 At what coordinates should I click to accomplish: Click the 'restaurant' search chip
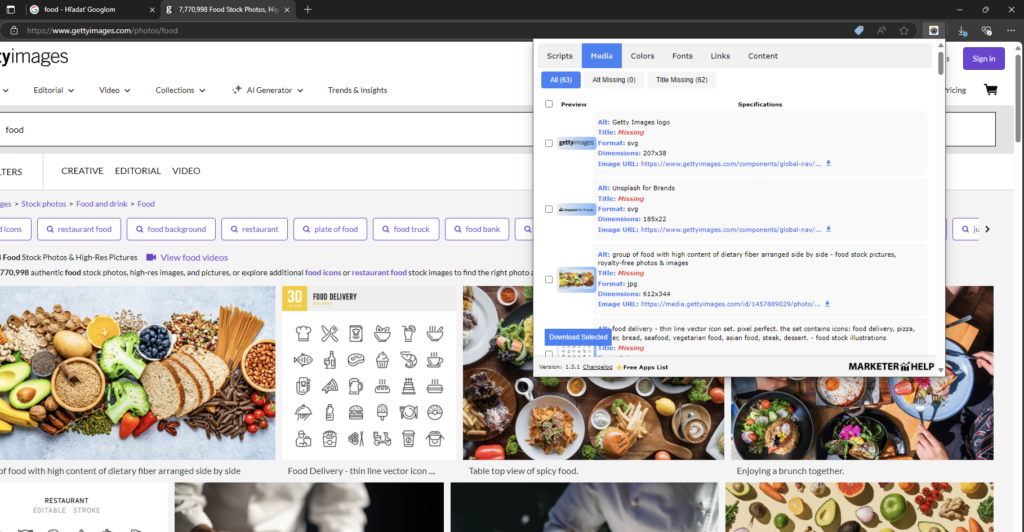255,229
